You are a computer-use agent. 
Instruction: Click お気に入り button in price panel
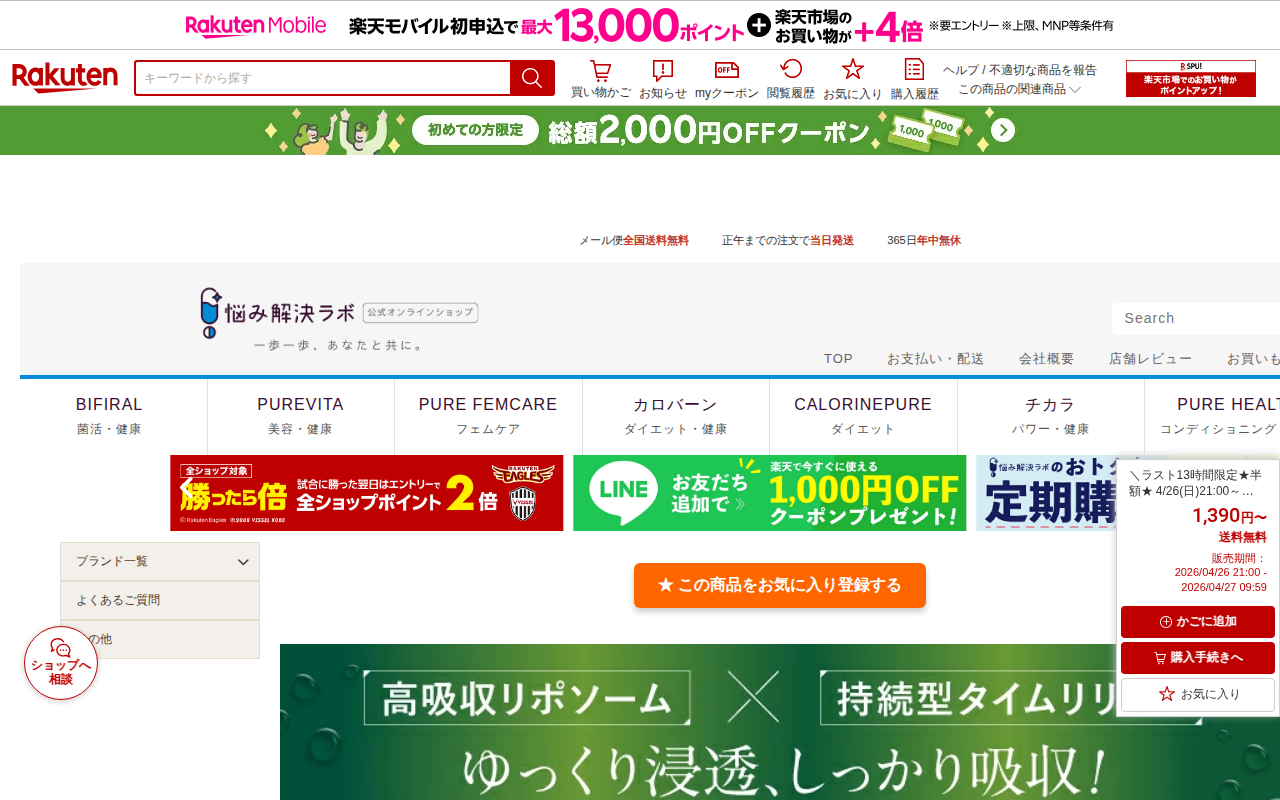(1198, 694)
